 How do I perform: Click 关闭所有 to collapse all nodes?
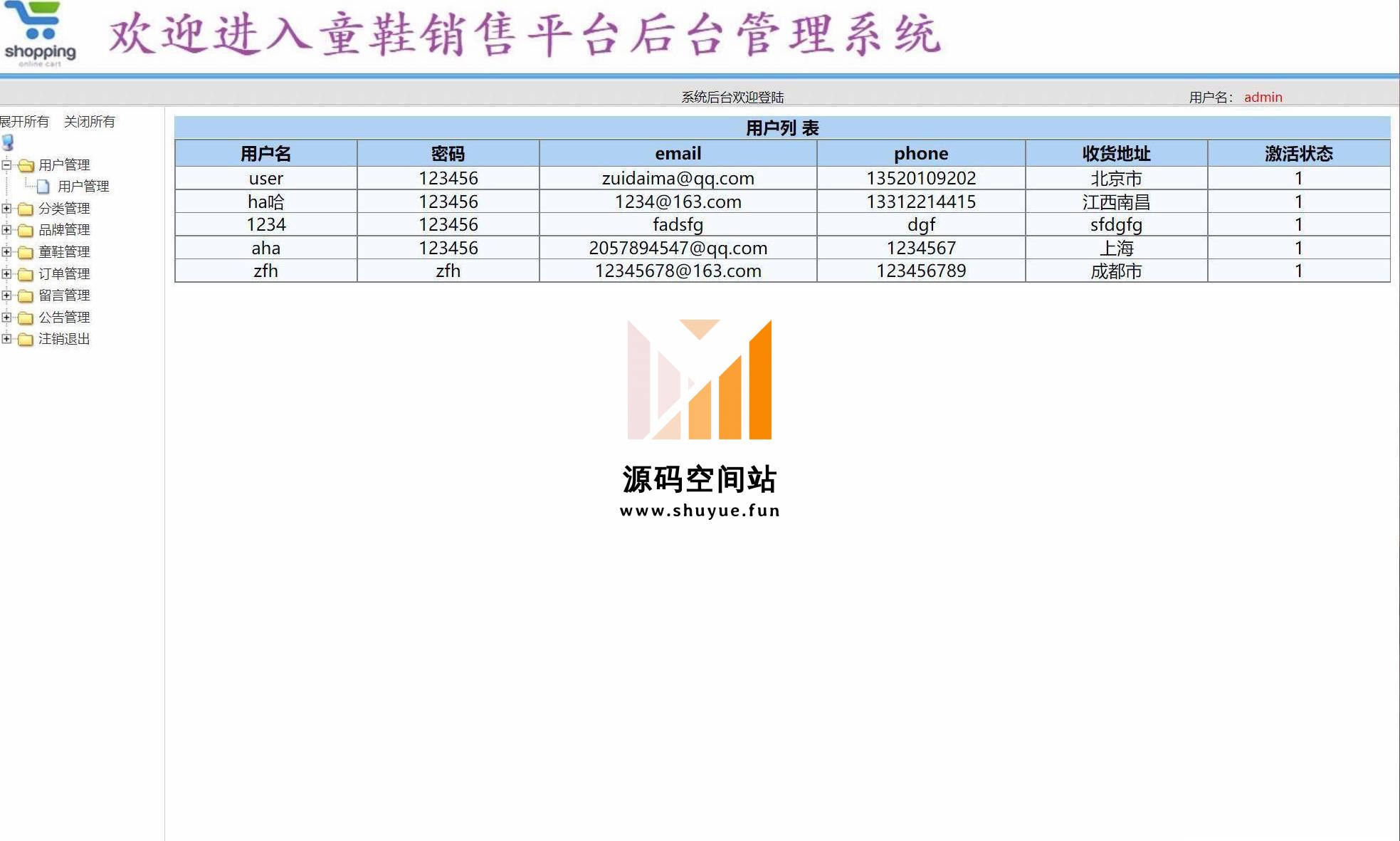(x=90, y=122)
